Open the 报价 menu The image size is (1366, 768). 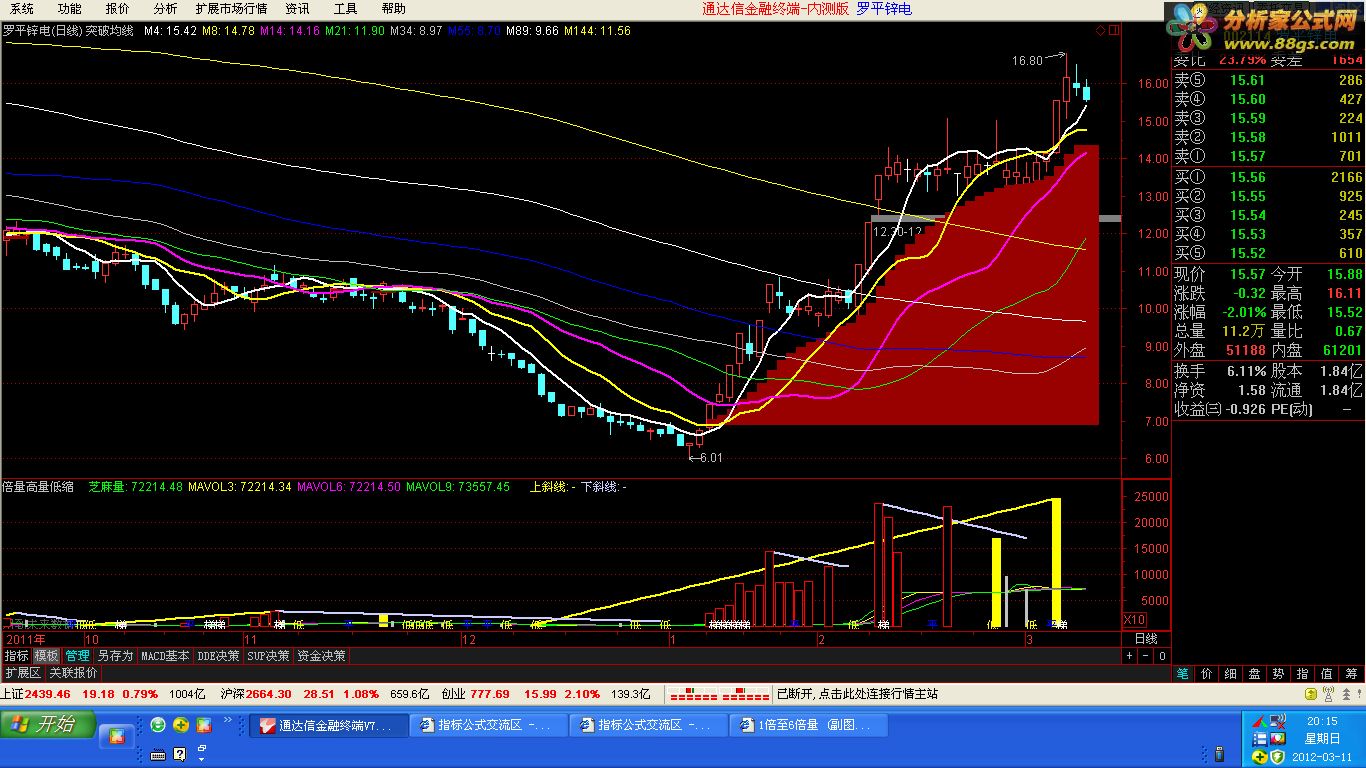pyautogui.click(x=117, y=9)
